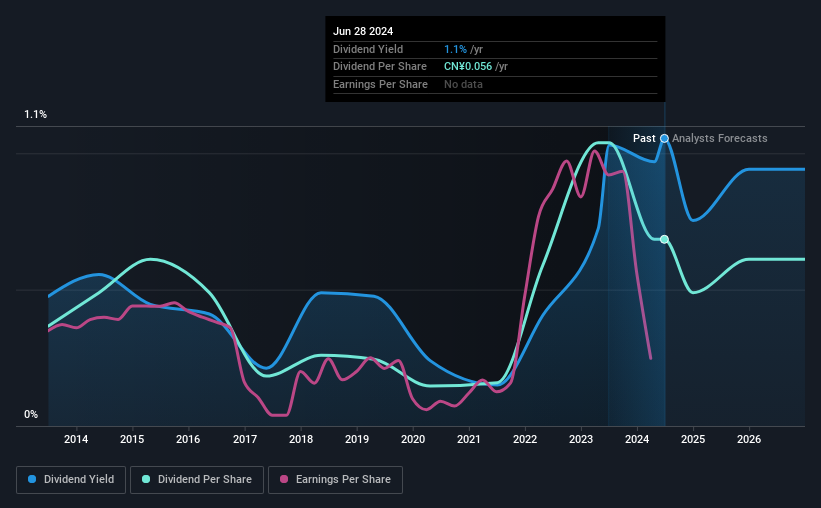Click the 'Dividend Per Share' tooltip row label
This screenshot has width=821, height=508.
tap(380, 67)
